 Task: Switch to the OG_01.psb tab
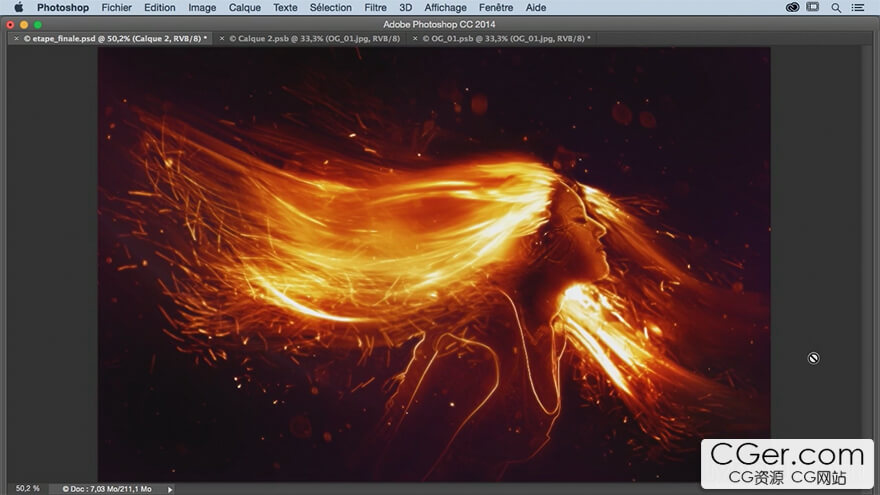point(506,39)
